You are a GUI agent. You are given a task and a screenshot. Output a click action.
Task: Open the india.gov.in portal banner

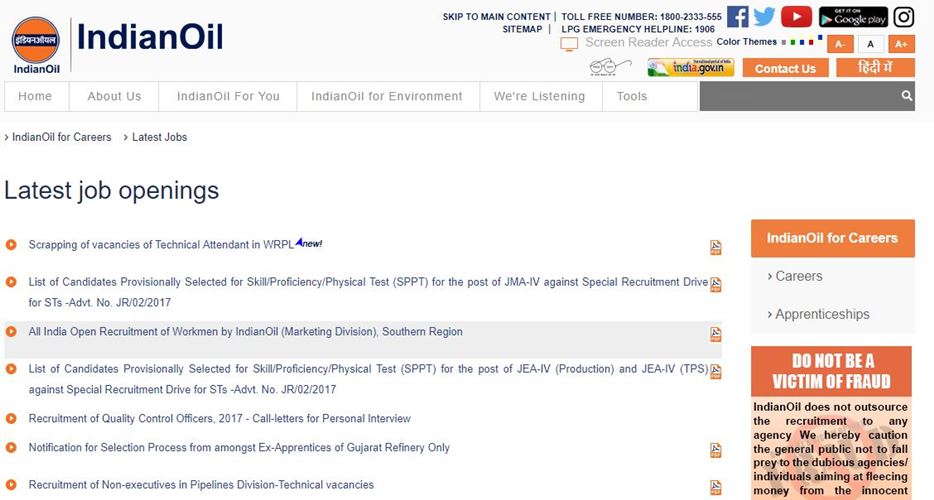click(690, 67)
